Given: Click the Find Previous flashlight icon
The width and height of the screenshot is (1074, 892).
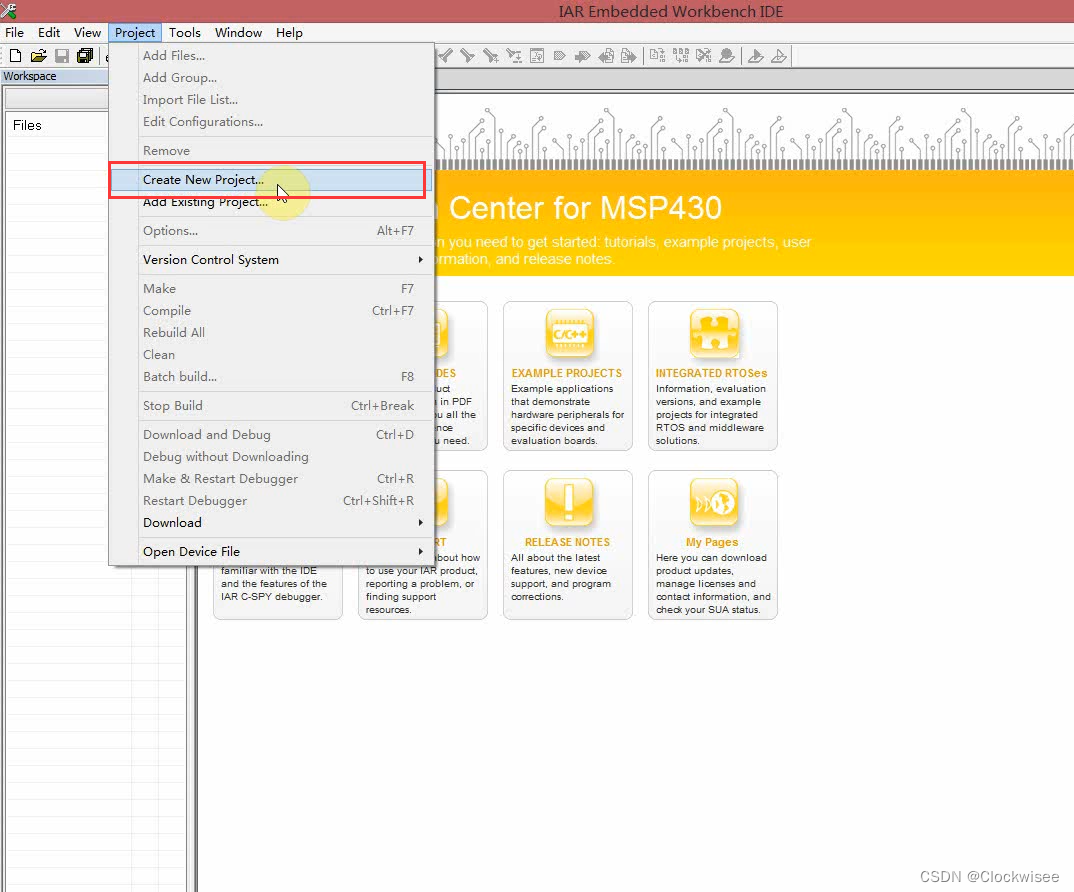Looking at the screenshot, I should coord(446,56).
